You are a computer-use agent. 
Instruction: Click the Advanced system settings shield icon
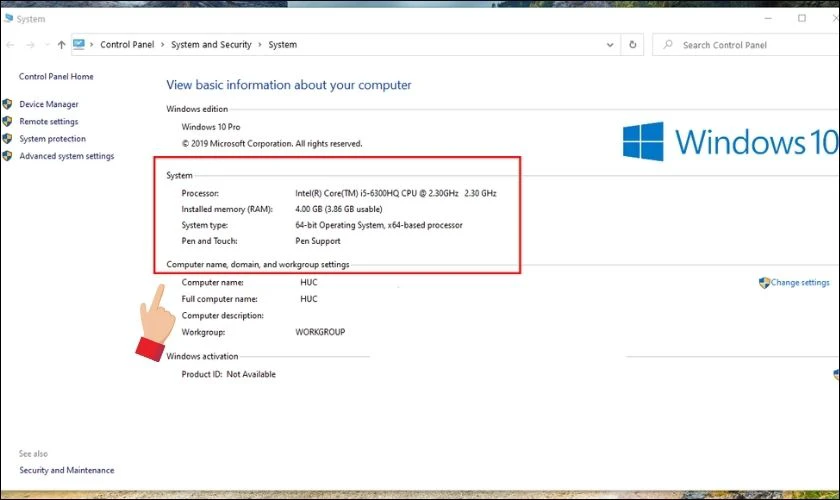[x=8, y=156]
